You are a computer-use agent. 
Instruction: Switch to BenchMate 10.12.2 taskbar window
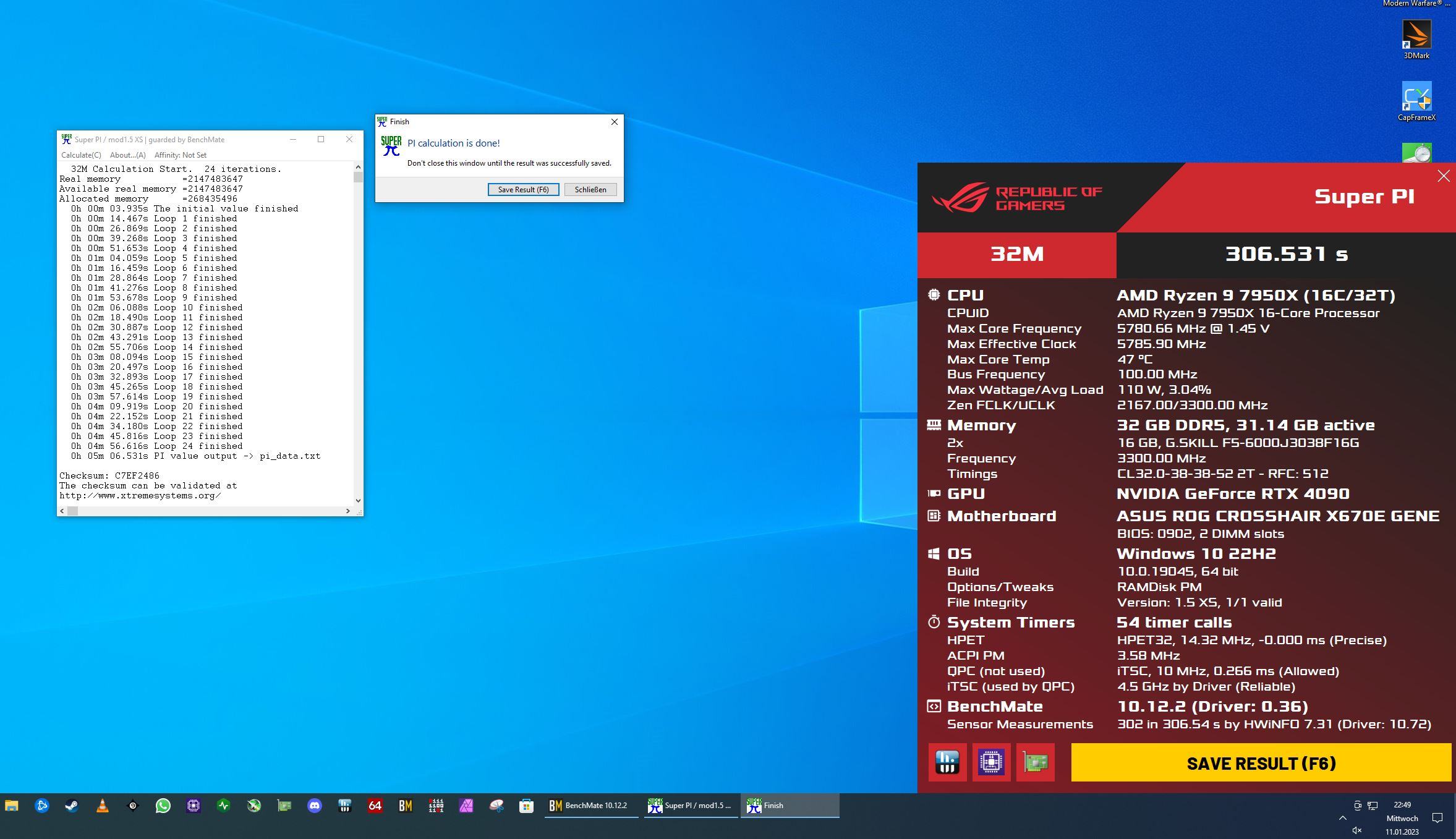click(x=590, y=806)
